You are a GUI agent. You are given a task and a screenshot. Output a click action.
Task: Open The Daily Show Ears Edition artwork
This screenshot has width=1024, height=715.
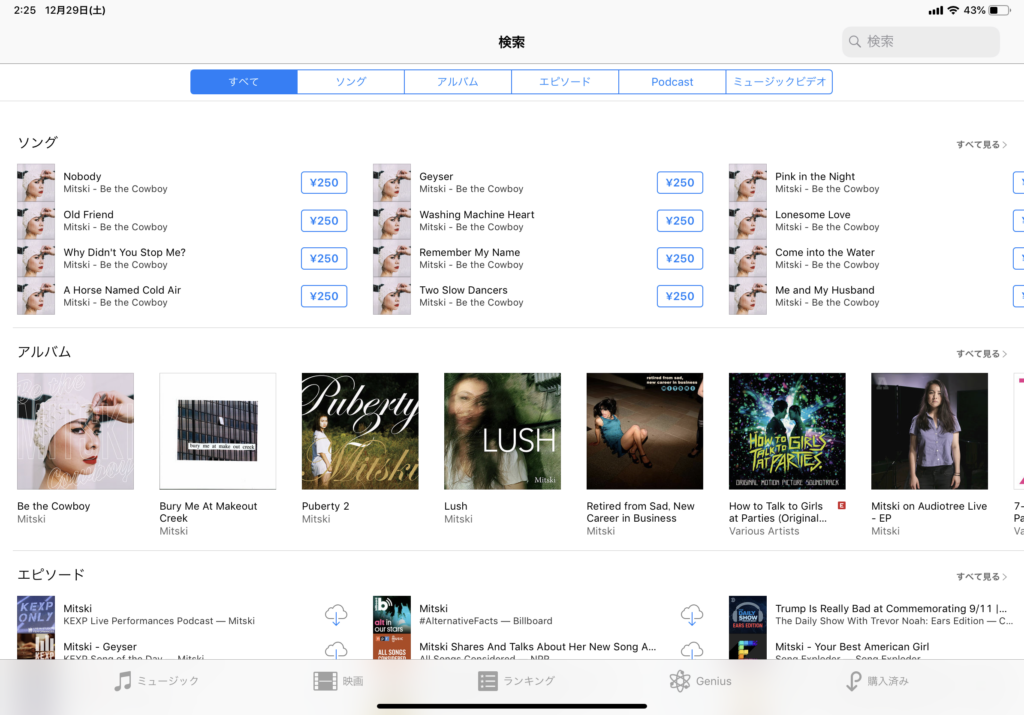[x=748, y=614]
